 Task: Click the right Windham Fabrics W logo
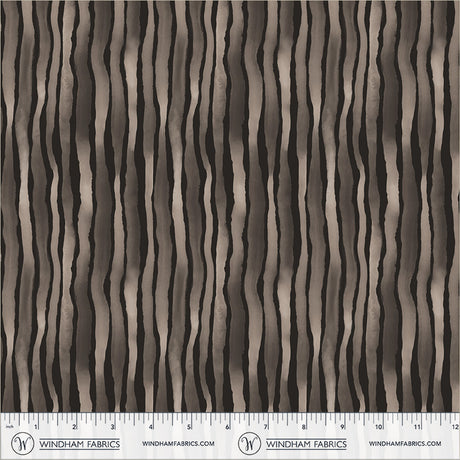click(249, 444)
